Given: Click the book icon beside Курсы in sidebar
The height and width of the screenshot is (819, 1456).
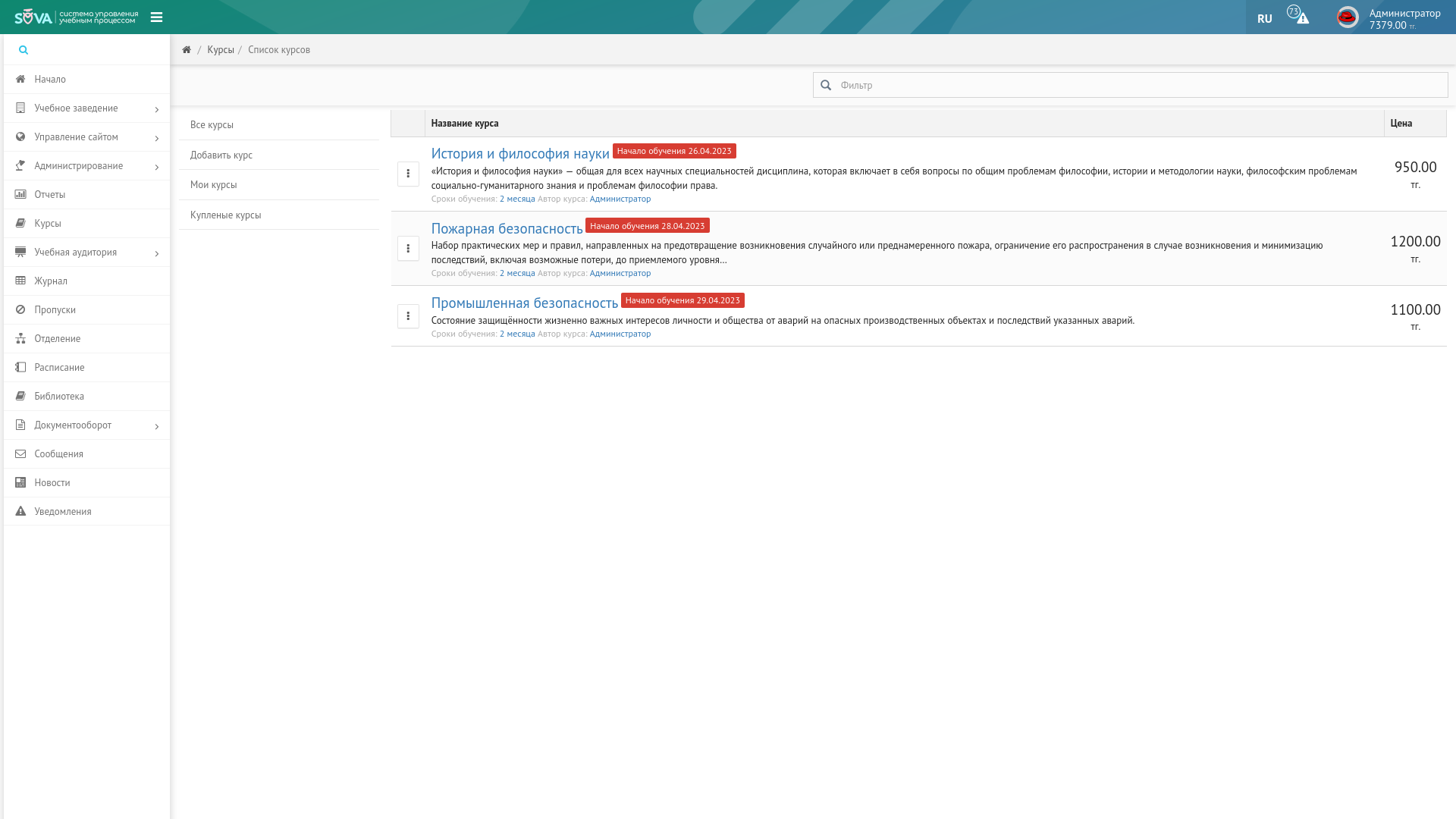Looking at the screenshot, I should point(20,223).
